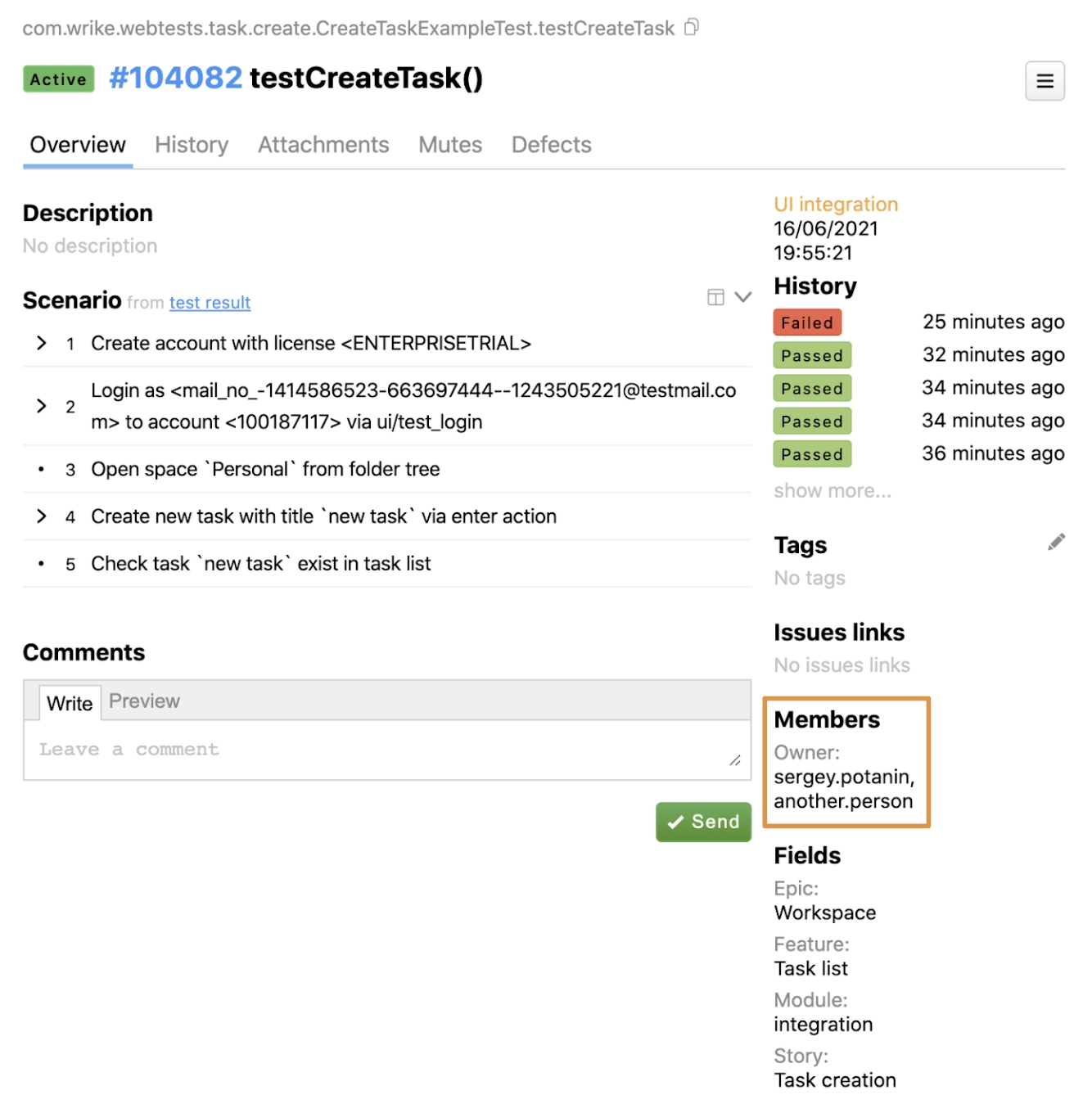Copy the full test path via copy icon
The height and width of the screenshot is (1095, 1092).
point(692,27)
